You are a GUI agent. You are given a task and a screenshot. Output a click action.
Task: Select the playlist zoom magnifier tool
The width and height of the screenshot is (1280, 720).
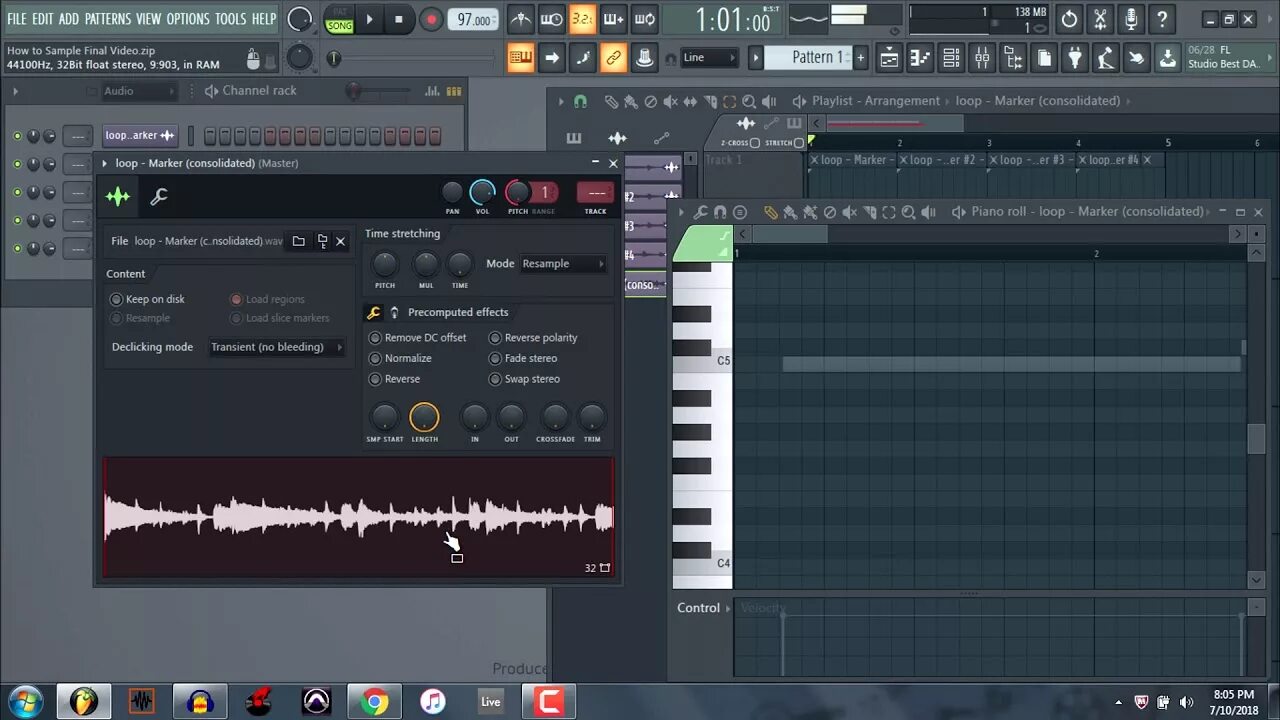[749, 101]
